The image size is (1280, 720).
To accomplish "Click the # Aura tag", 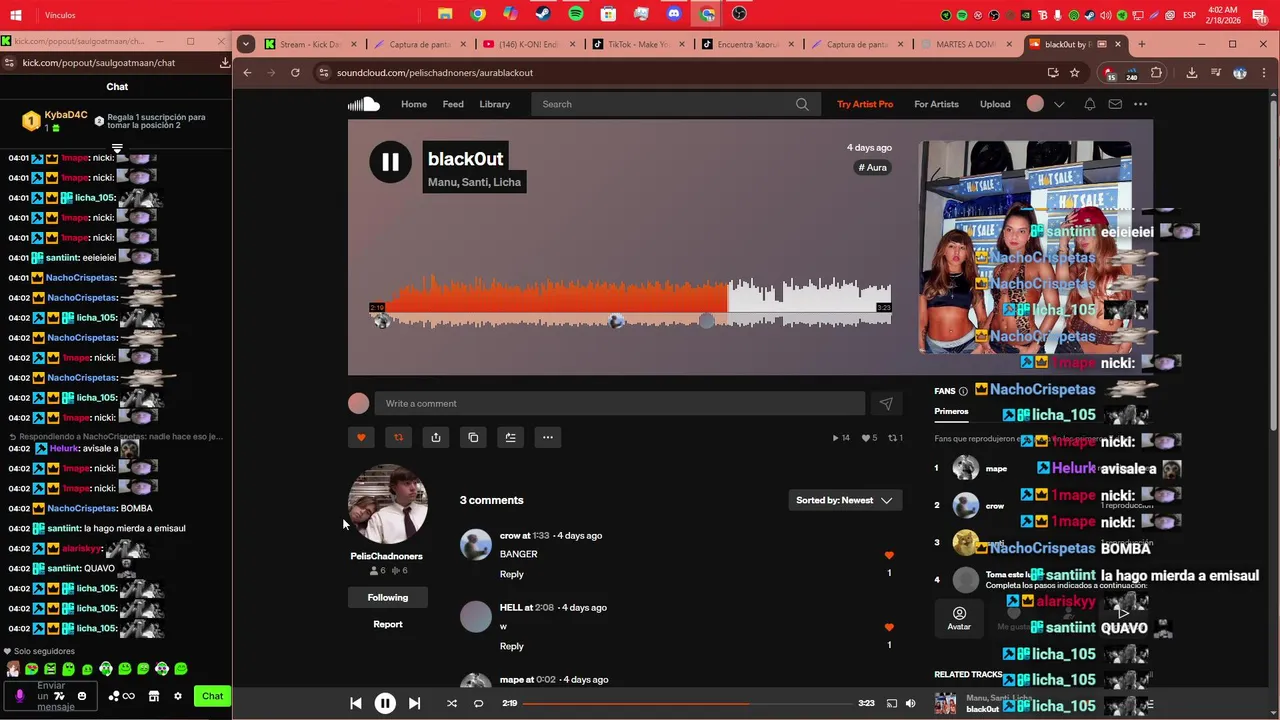I will click(x=873, y=167).
